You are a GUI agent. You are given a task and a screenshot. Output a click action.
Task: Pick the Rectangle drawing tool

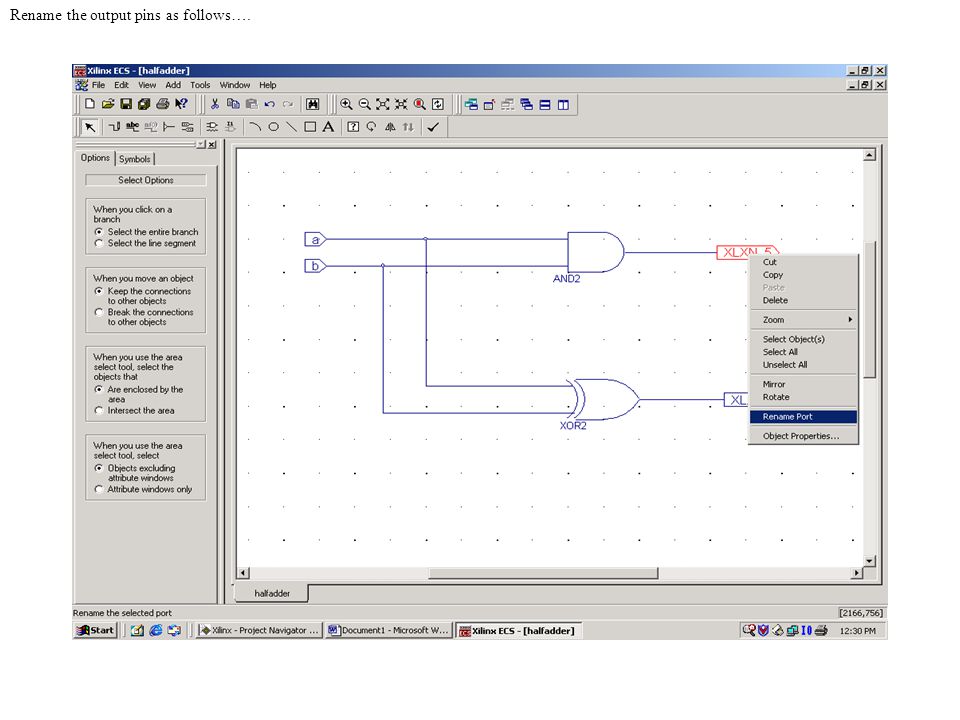click(310, 127)
